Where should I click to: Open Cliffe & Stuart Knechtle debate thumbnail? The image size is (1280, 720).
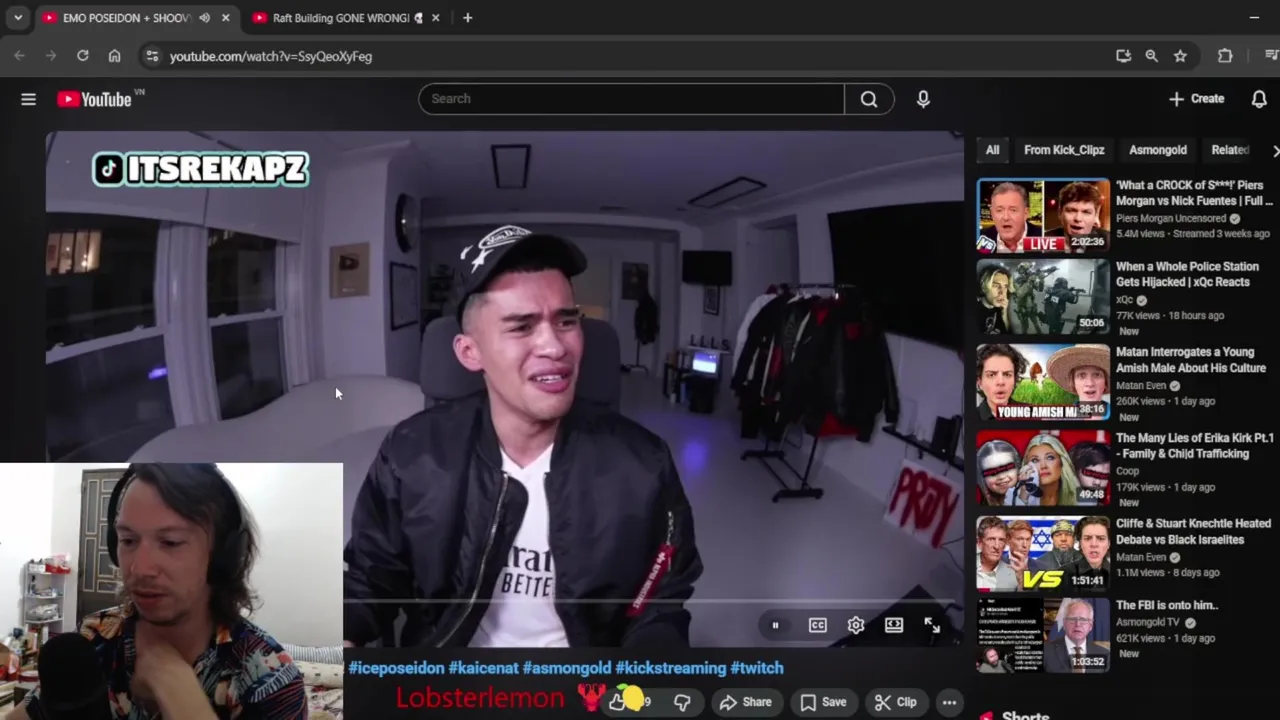[x=1043, y=554]
